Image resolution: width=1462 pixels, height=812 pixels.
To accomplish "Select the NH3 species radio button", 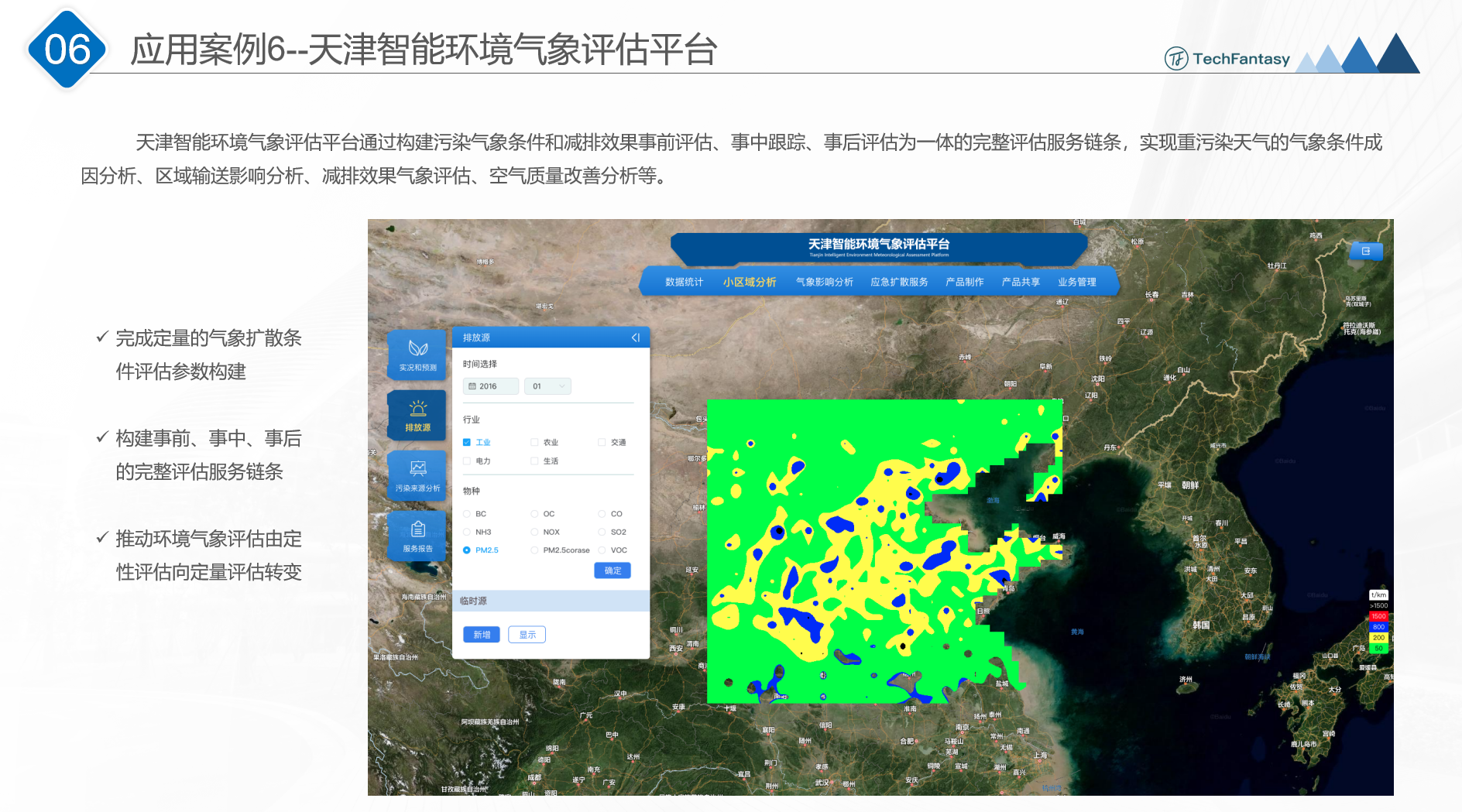I will 467,532.
